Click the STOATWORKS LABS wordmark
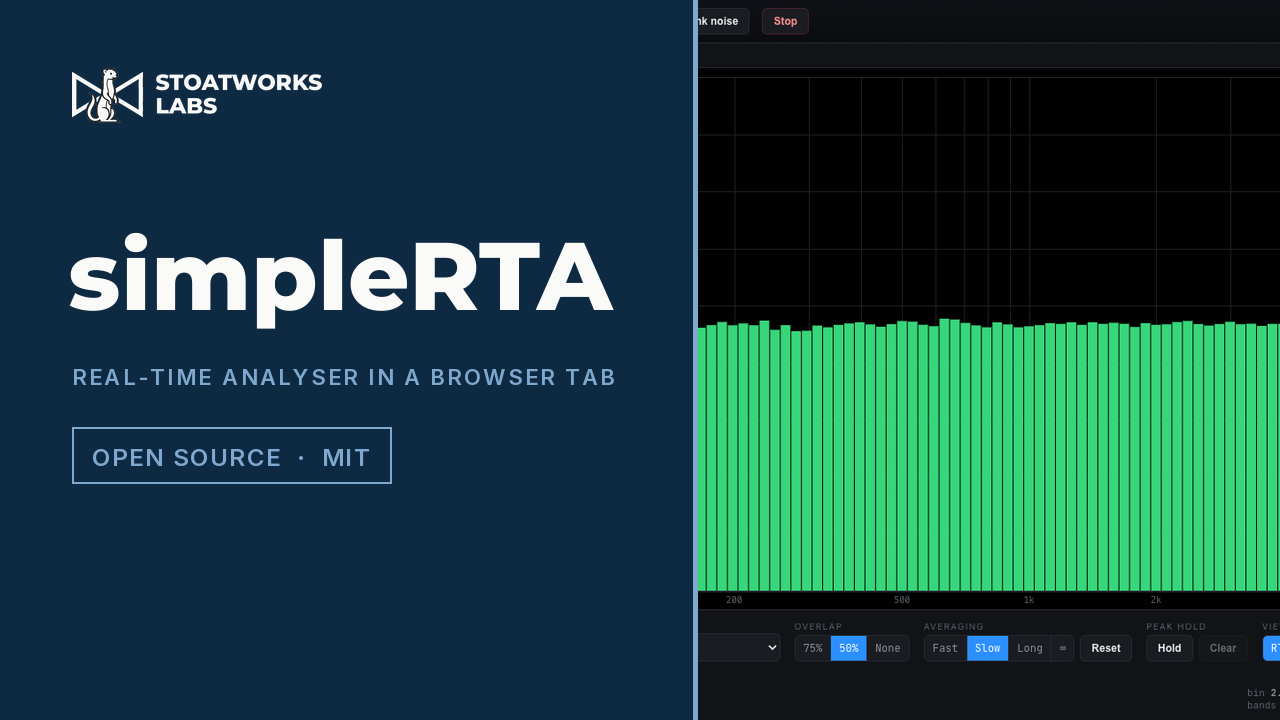 coord(239,94)
